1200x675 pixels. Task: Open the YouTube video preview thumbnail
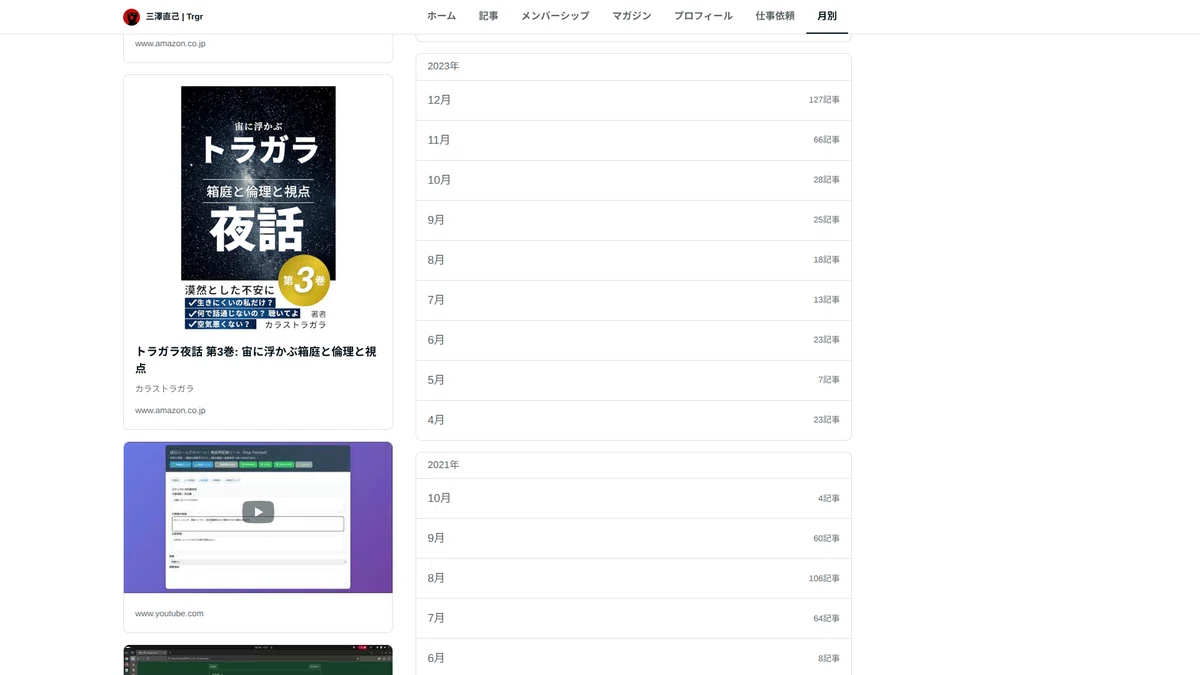coord(258,517)
